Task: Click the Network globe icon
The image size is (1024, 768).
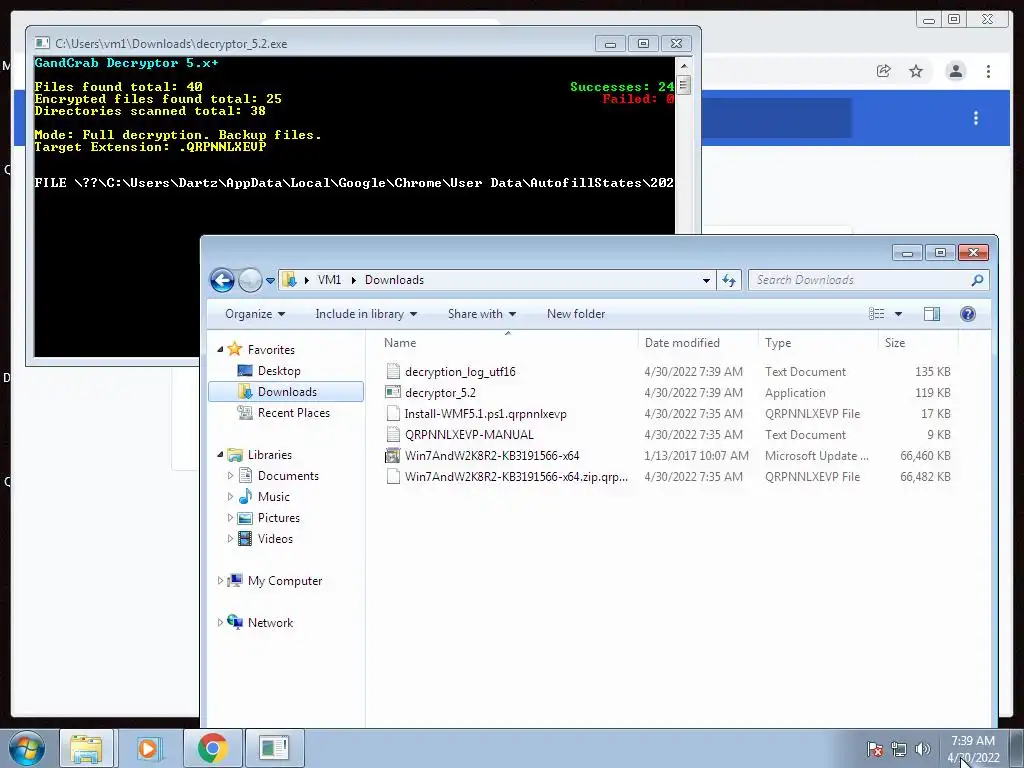Action: [235, 622]
